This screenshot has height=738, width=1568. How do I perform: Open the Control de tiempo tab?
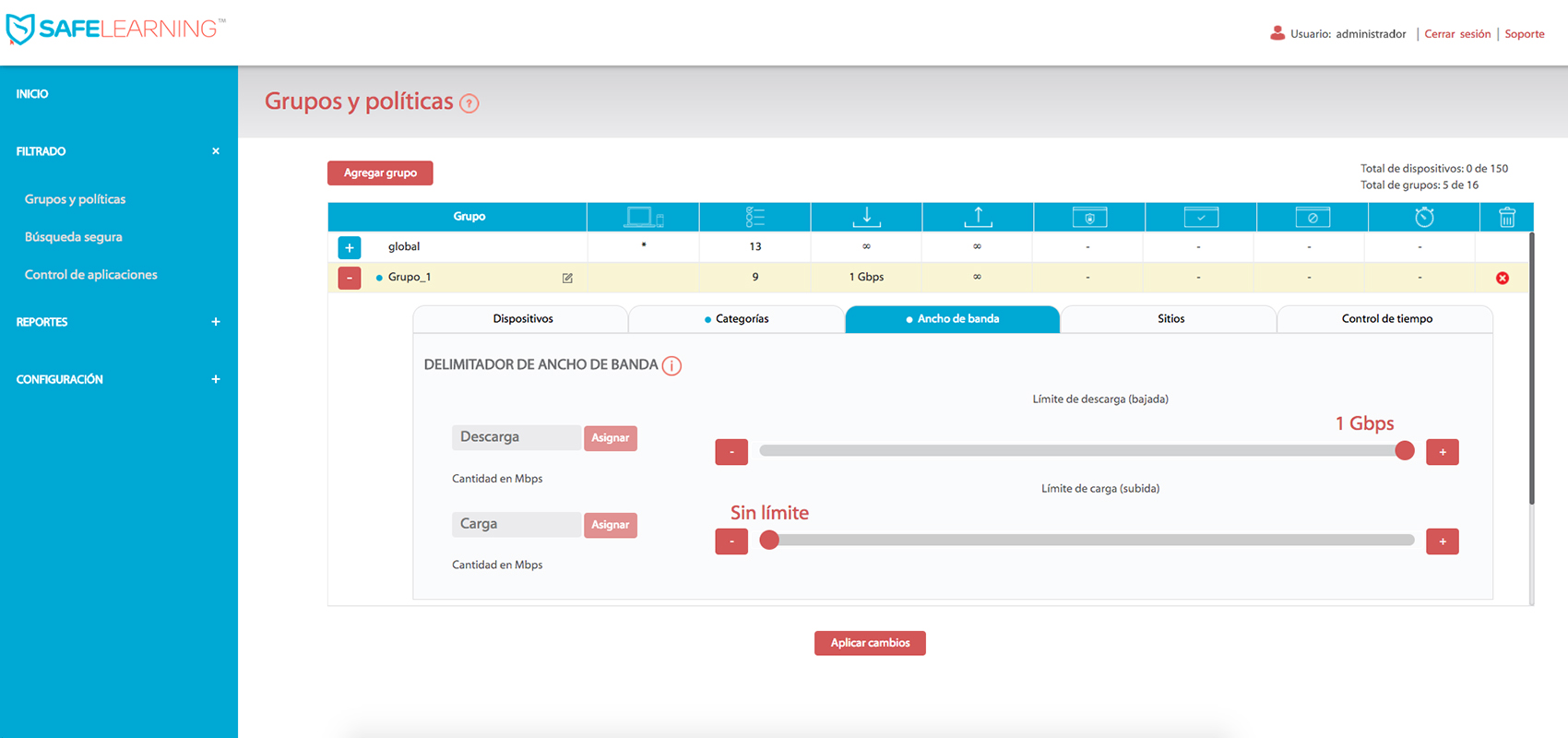[x=1385, y=319]
